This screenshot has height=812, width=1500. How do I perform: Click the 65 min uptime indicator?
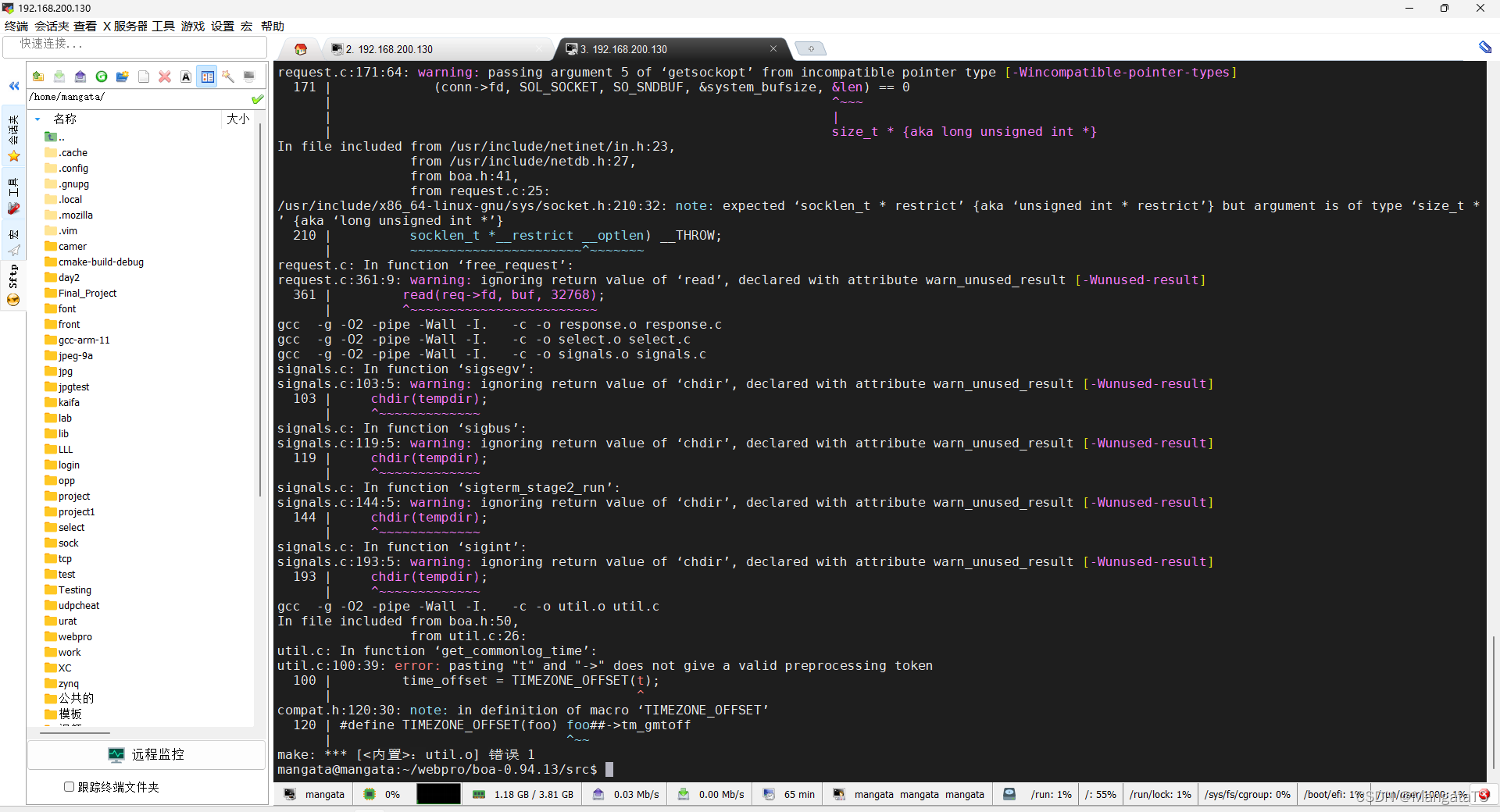[789, 795]
